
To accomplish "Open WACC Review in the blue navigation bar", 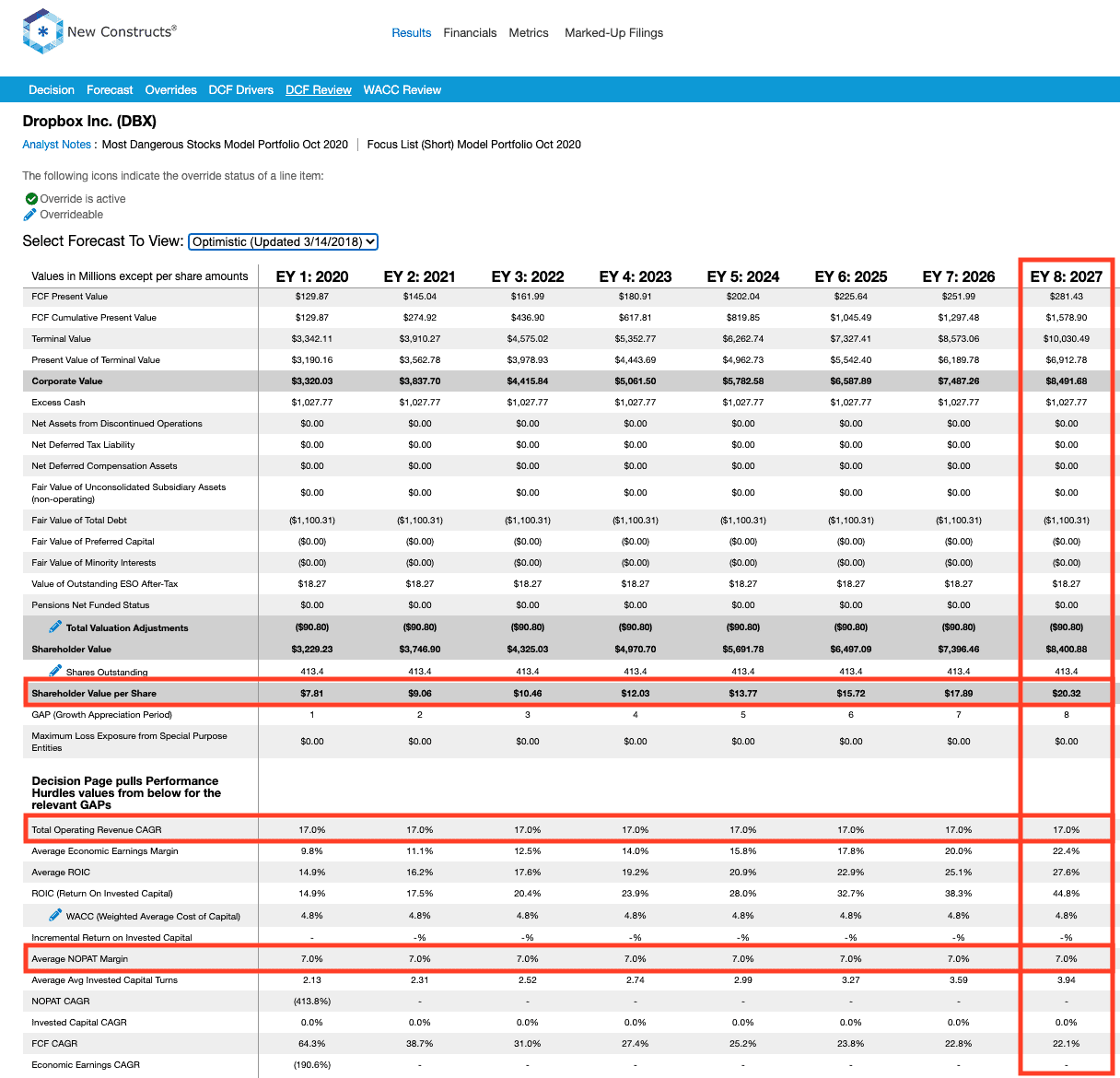I will 402,90.
